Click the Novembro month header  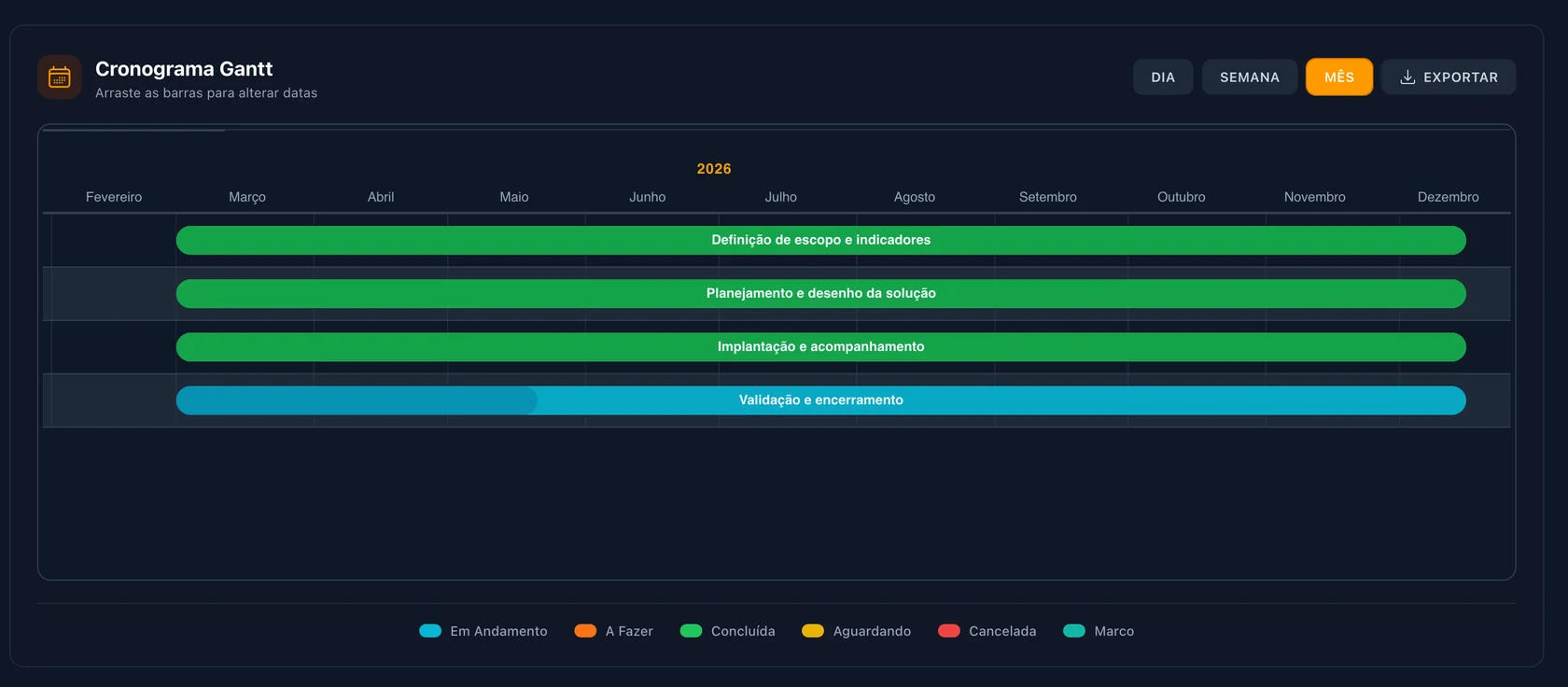point(1315,197)
